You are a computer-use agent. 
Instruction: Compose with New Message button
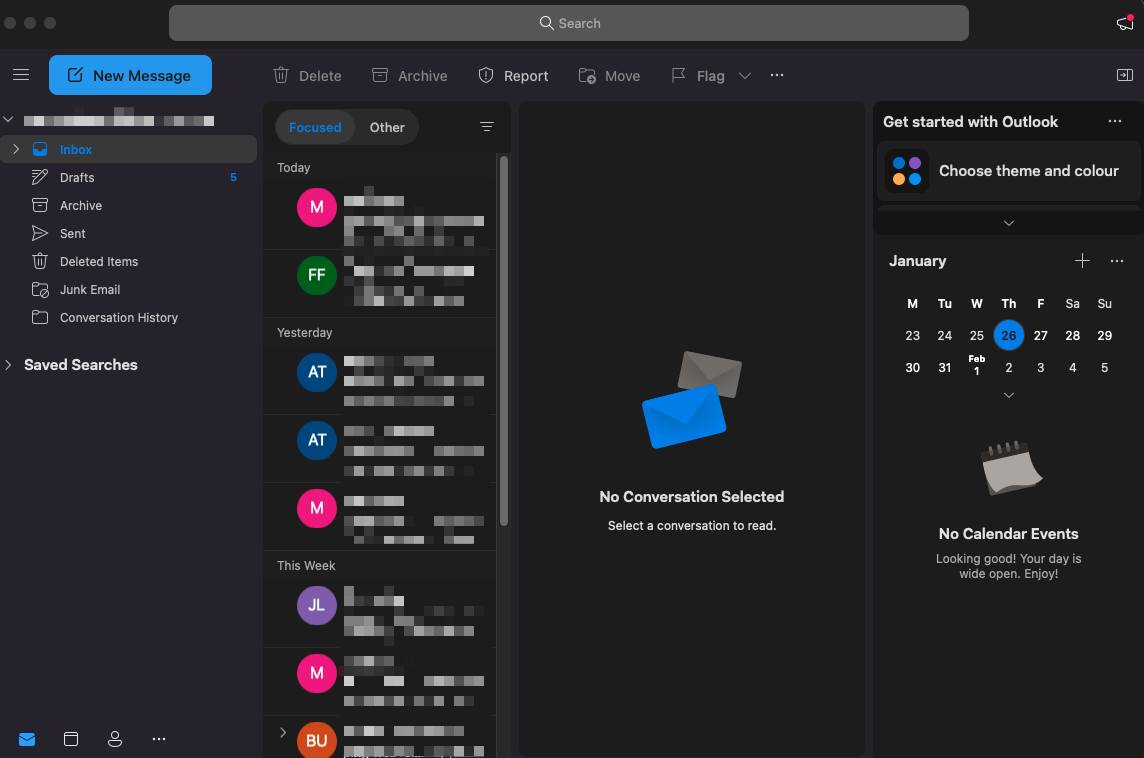tap(131, 75)
